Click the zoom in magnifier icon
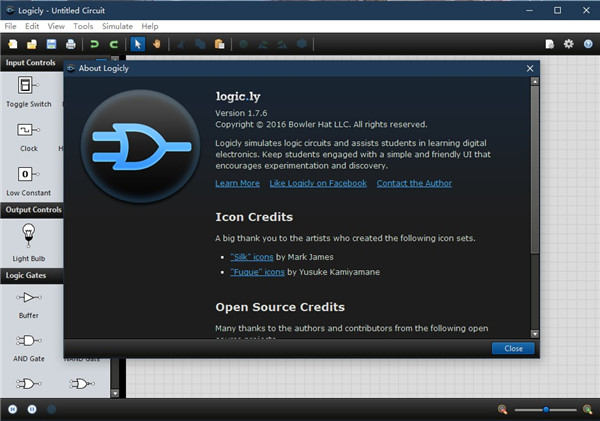The image size is (600, 421). 587,410
